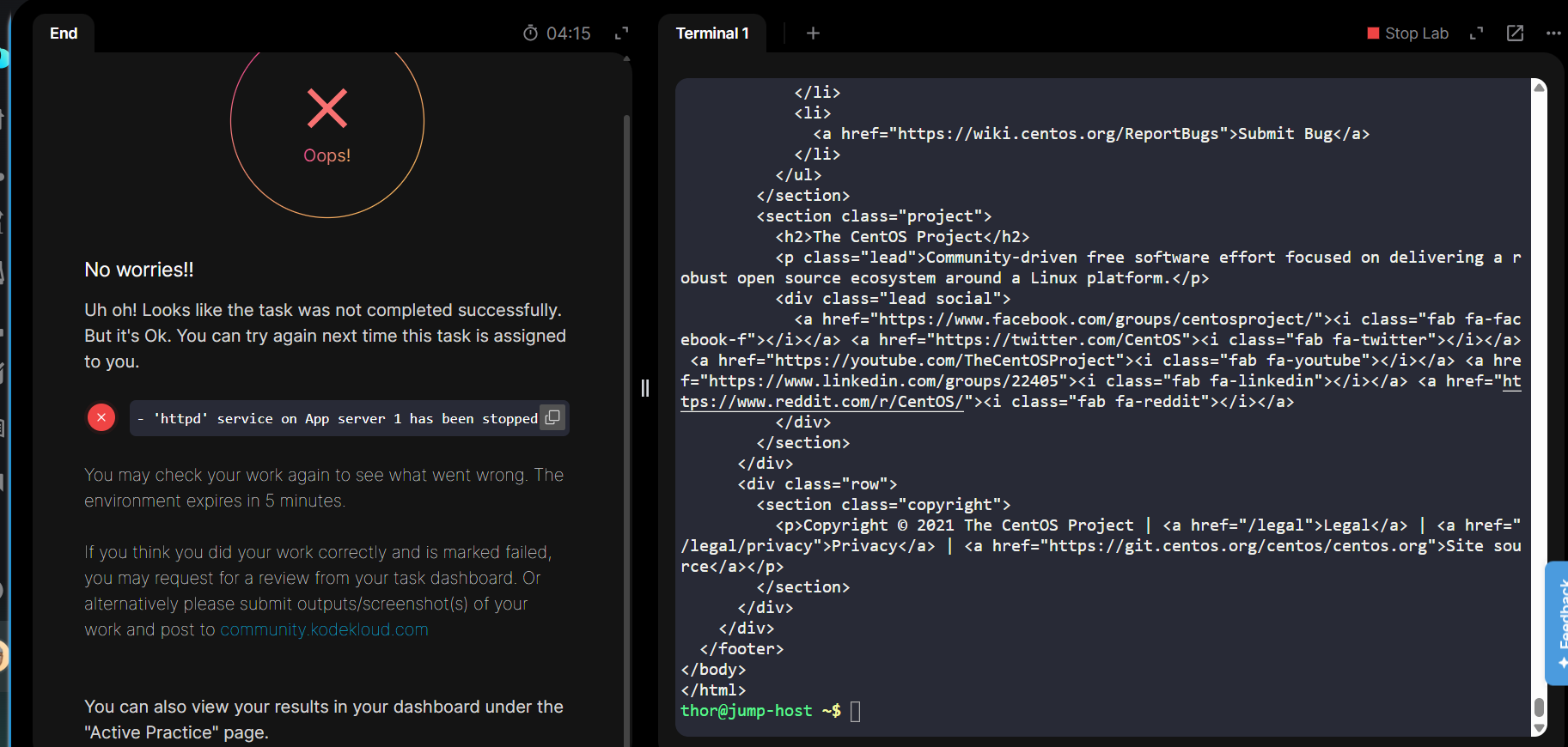Open the three-dots more options menu

pyautogui.click(x=1553, y=33)
